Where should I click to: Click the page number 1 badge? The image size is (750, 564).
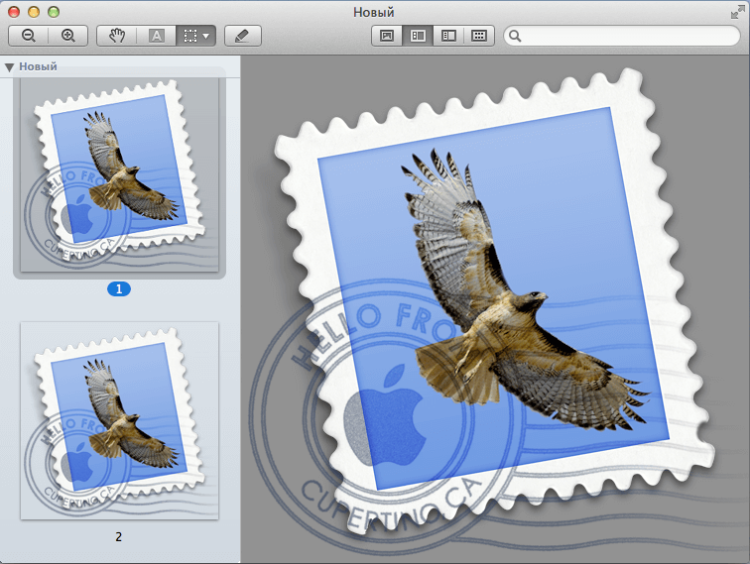(119, 289)
